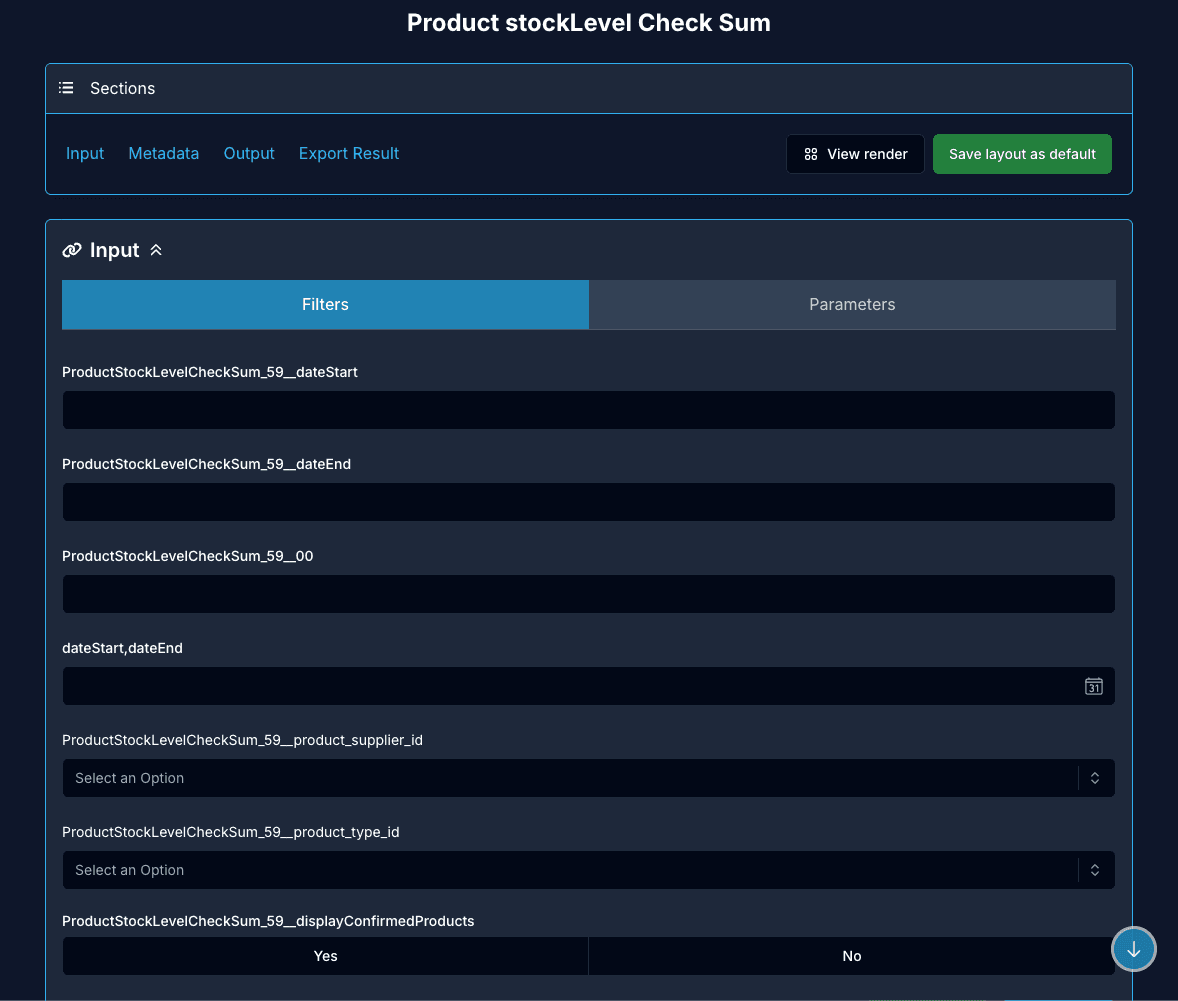This screenshot has width=1178, height=1001.
Task: Click the product_type_id dropdown chevron arrows
Action: tap(1095, 869)
